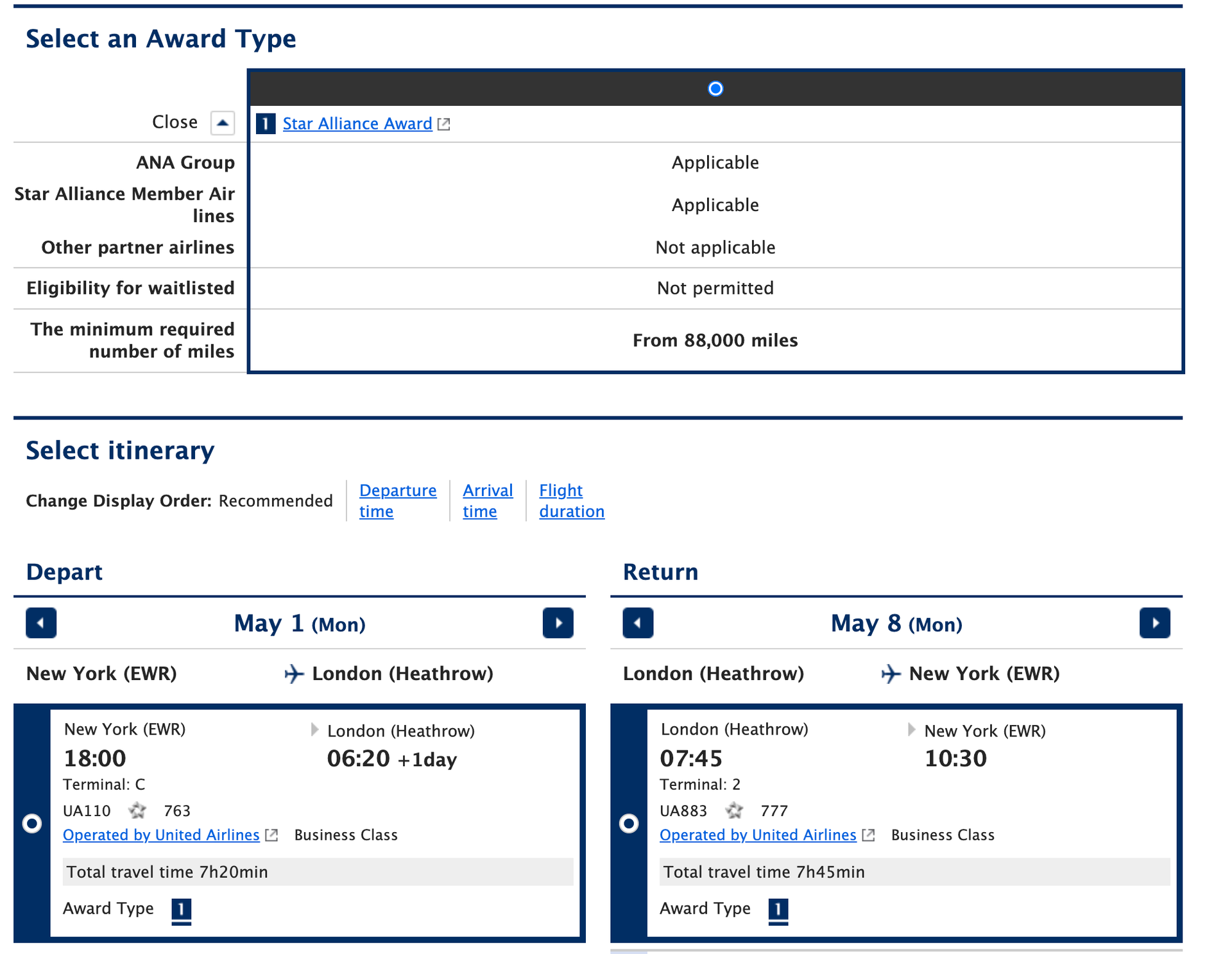Click the Award Type 1 badge on the return flight
The height and width of the screenshot is (954, 1232).
[778, 909]
